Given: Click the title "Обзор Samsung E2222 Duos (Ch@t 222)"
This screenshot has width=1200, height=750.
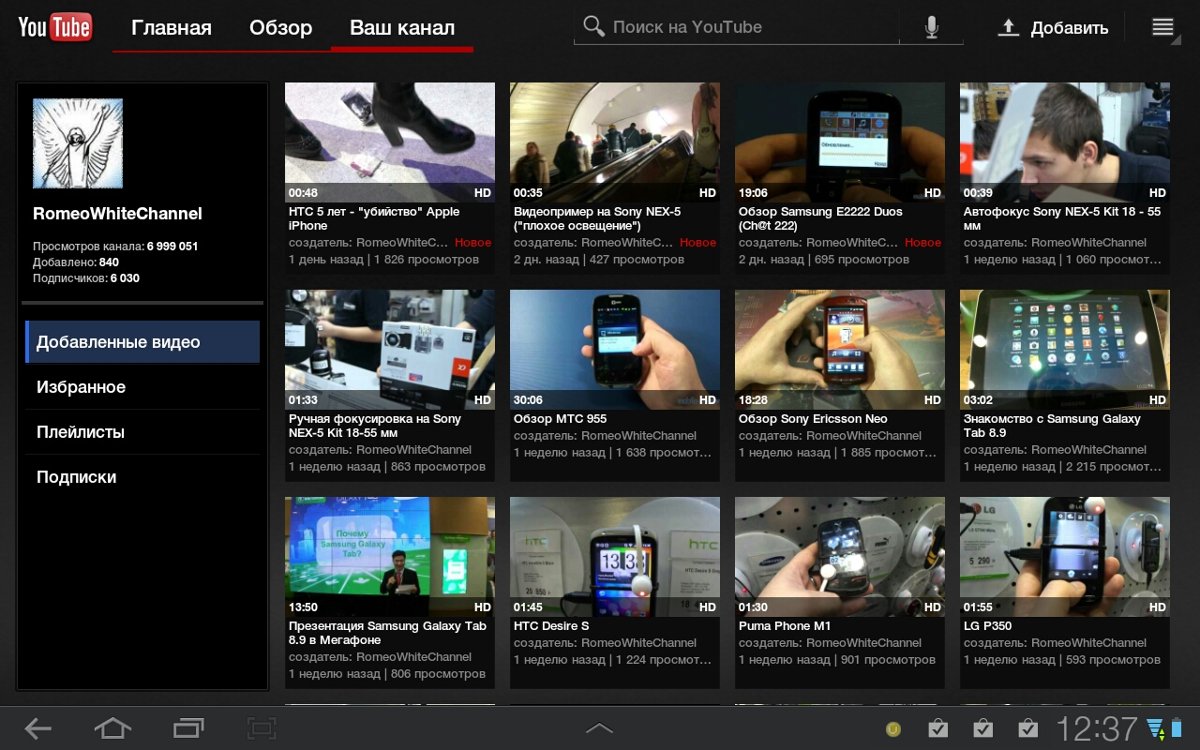Looking at the screenshot, I should point(821,219).
